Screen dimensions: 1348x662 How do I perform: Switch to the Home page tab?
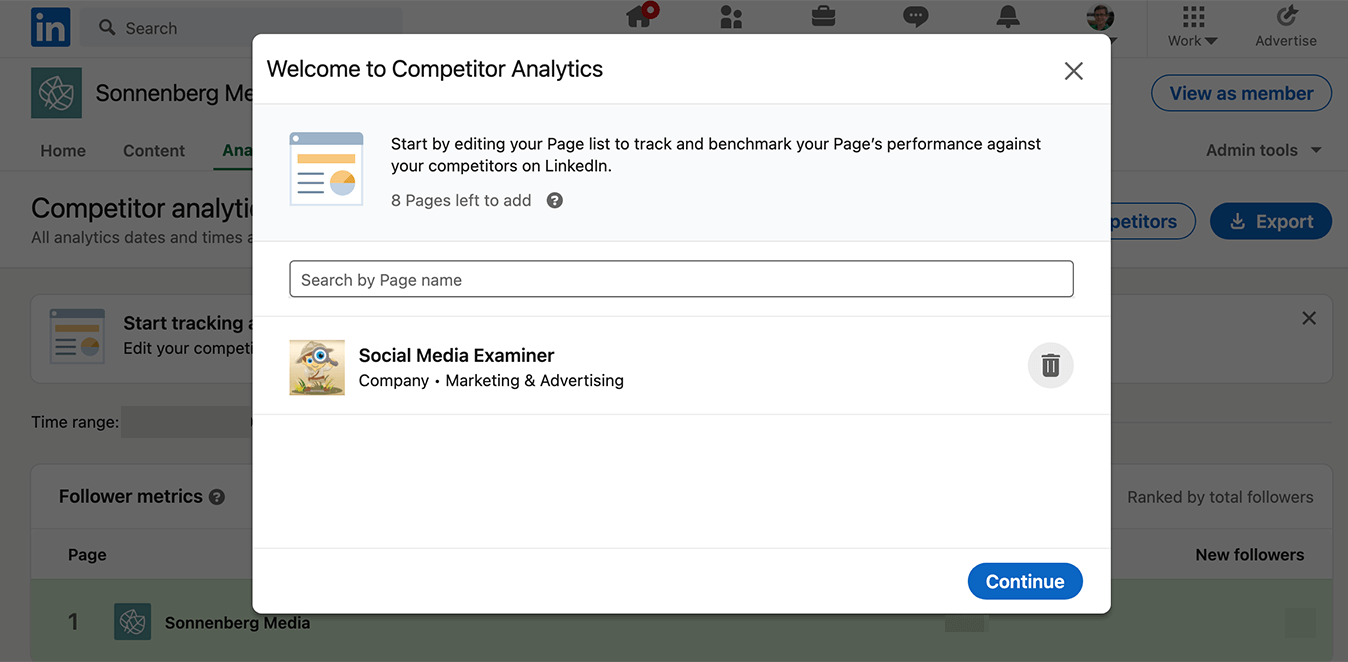[x=63, y=151]
